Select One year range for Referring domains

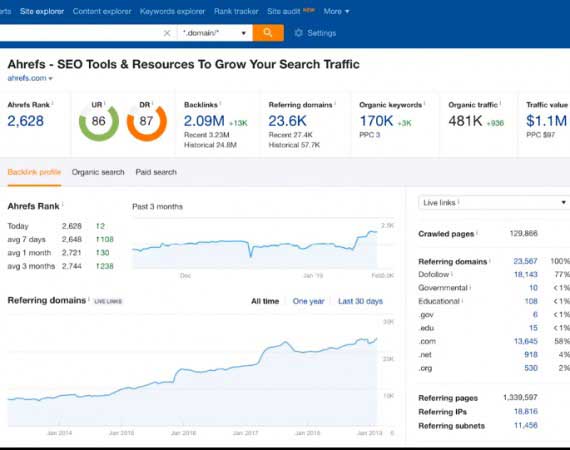[x=308, y=301]
